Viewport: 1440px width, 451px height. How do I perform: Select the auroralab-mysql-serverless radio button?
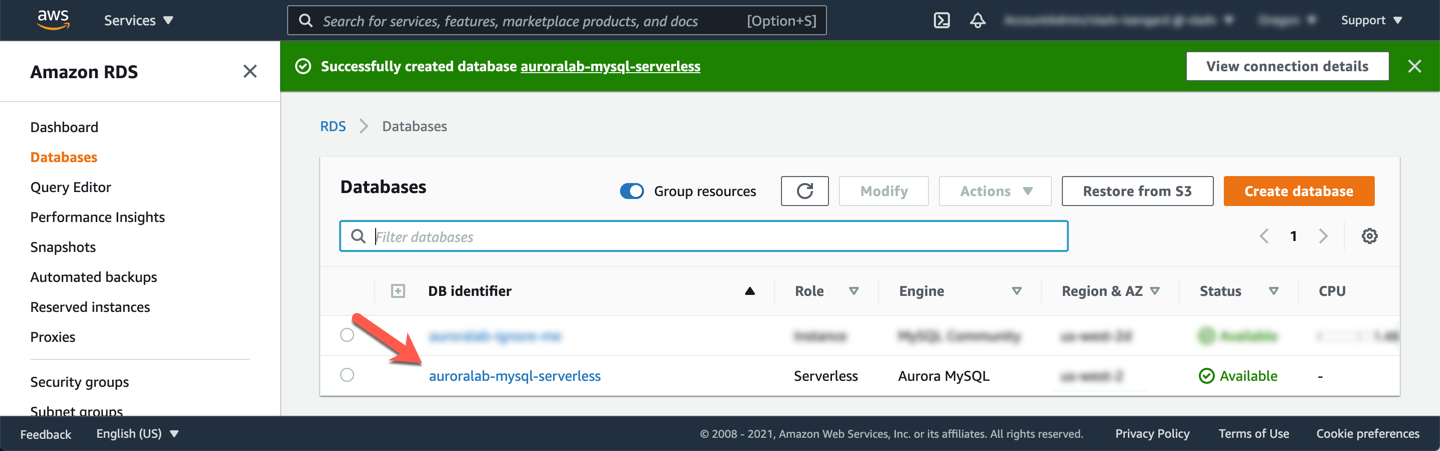pos(347,375)
